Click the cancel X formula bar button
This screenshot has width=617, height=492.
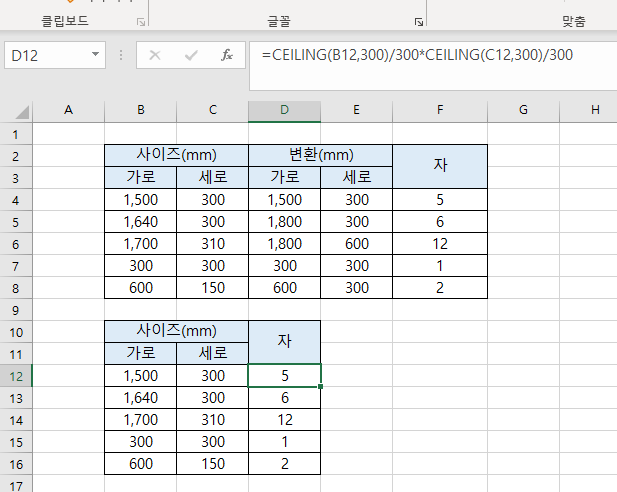155,55
